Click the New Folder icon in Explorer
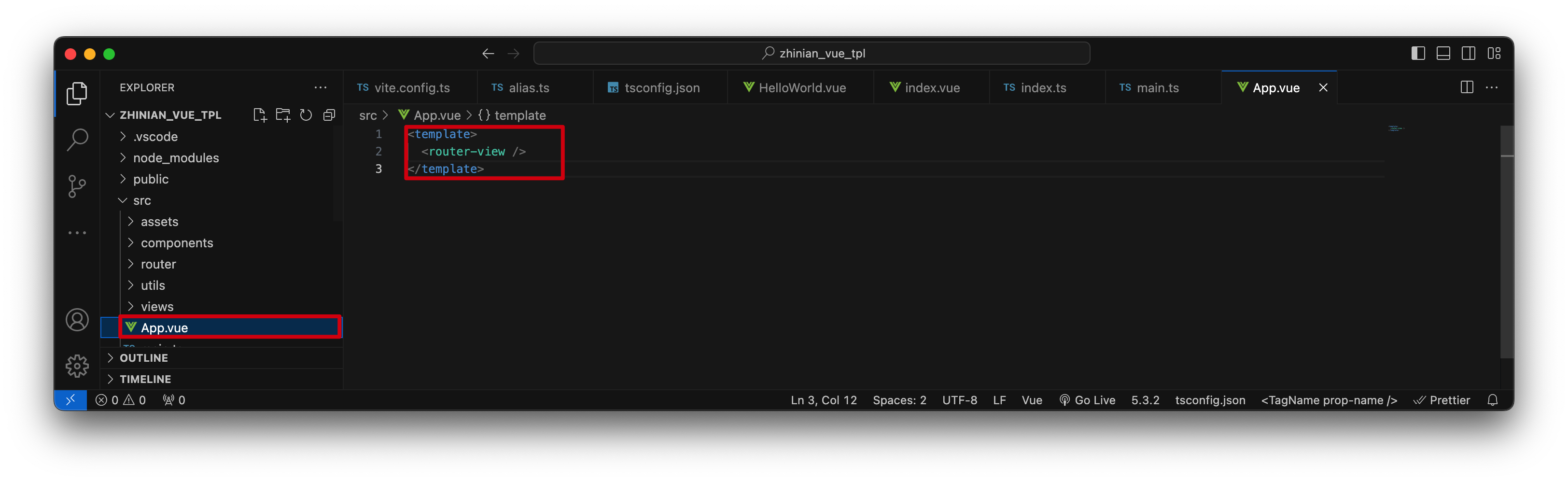1568x482 pixels. pos(283,115)
